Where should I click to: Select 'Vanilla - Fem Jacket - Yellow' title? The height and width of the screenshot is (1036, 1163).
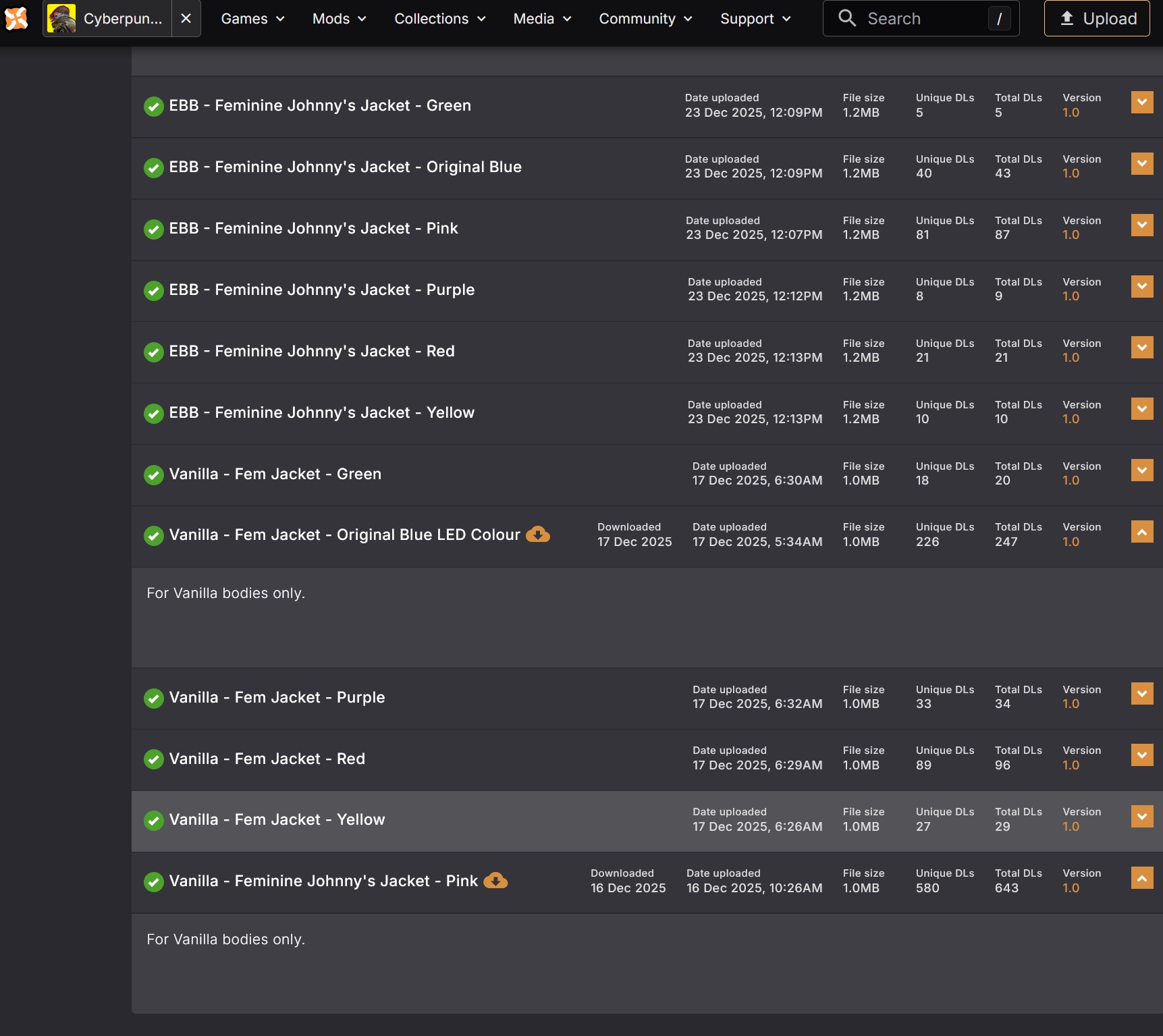pyautogui.click(x=277, y=820)
